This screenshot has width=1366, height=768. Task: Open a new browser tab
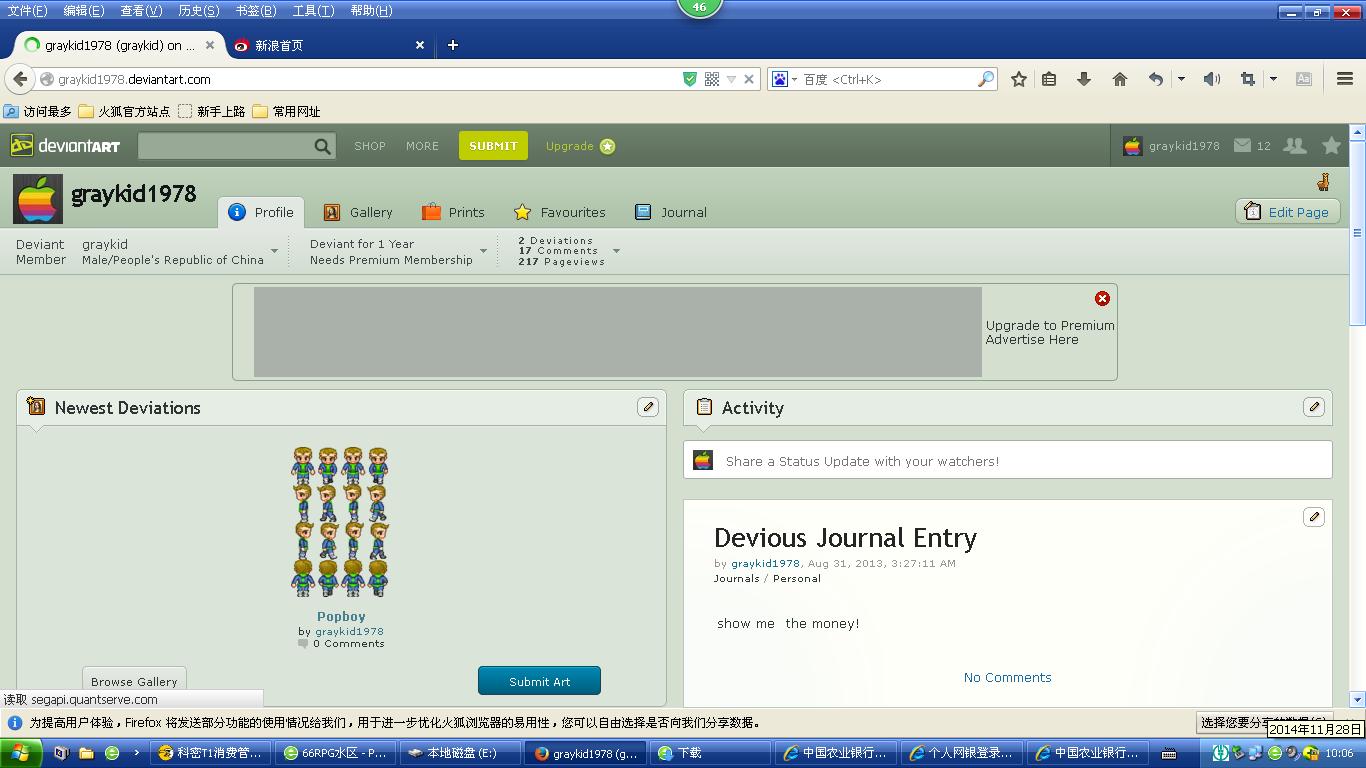tap(452, 45)
